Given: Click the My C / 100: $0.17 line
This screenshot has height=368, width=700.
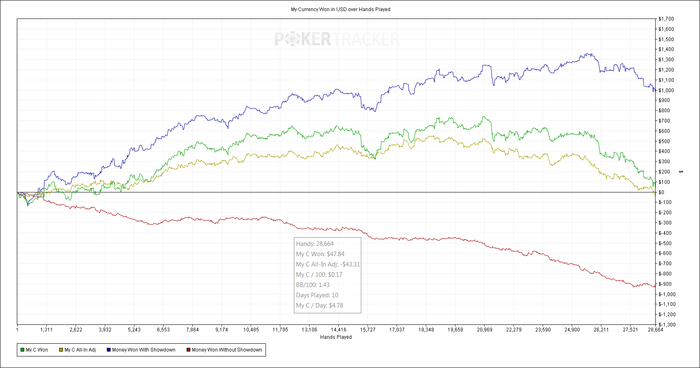Looking at the screenshot, I should (319, 275).
